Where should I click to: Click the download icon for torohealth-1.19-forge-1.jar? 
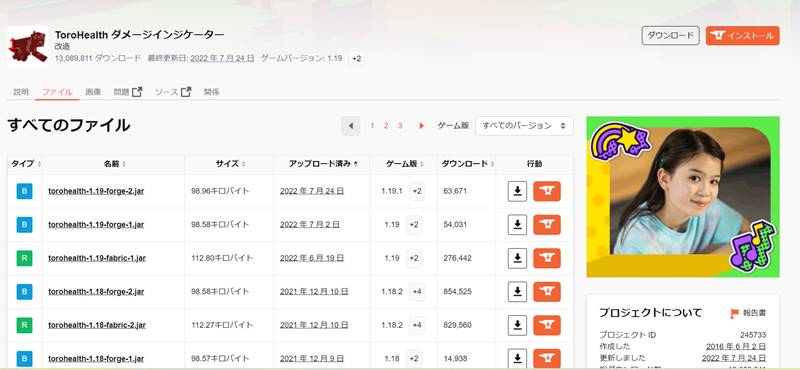tap(517, 225)
